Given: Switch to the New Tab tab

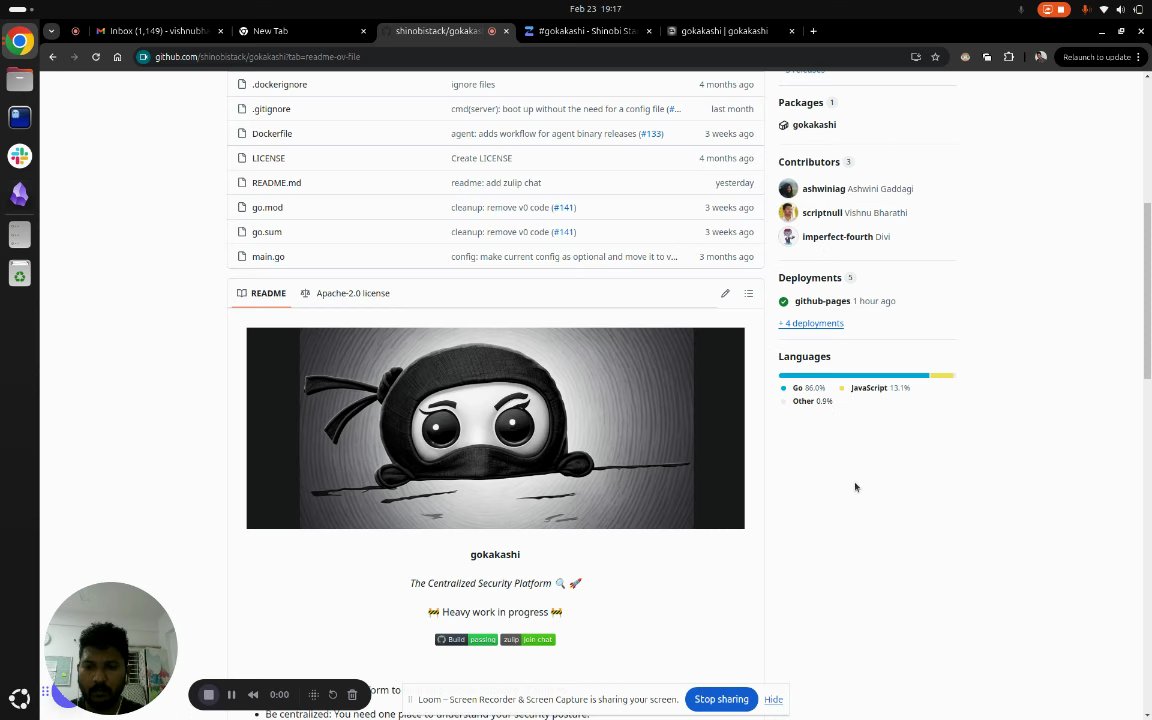Looking at the screenshot, I should click(x=301, y=31).
